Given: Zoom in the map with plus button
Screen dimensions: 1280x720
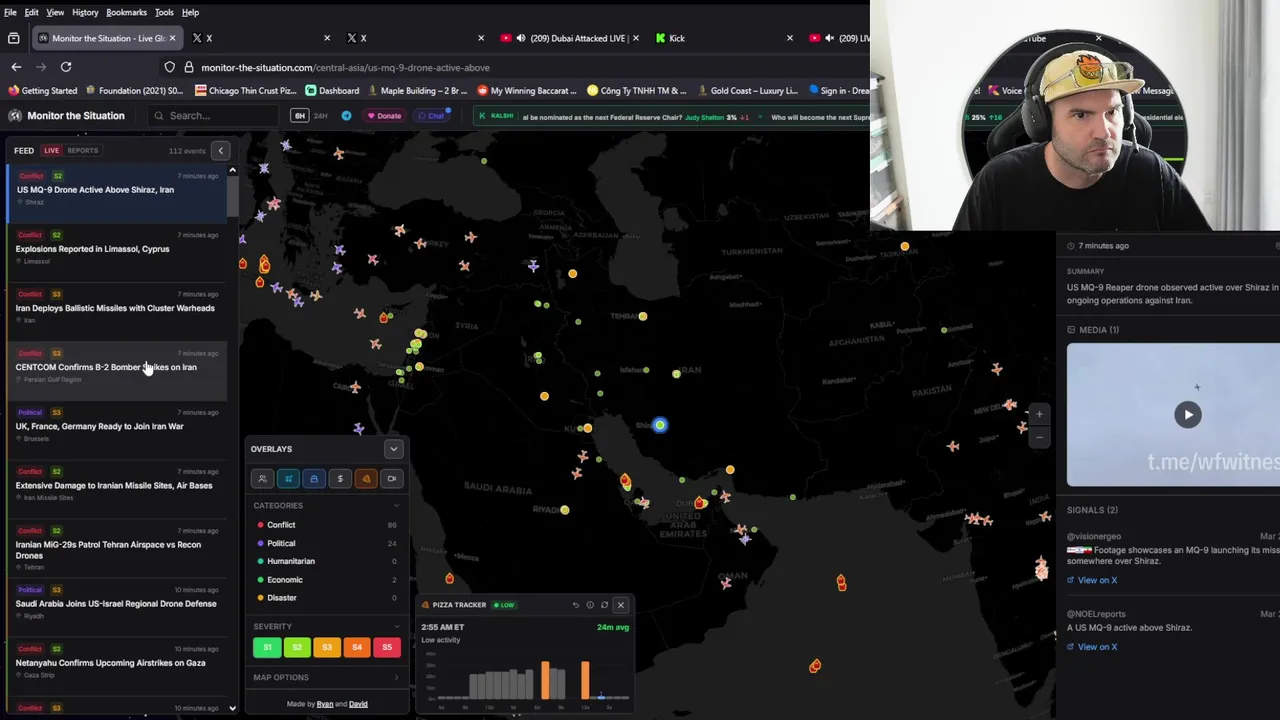Looking at the screenshot, I should pos(1039,414).
